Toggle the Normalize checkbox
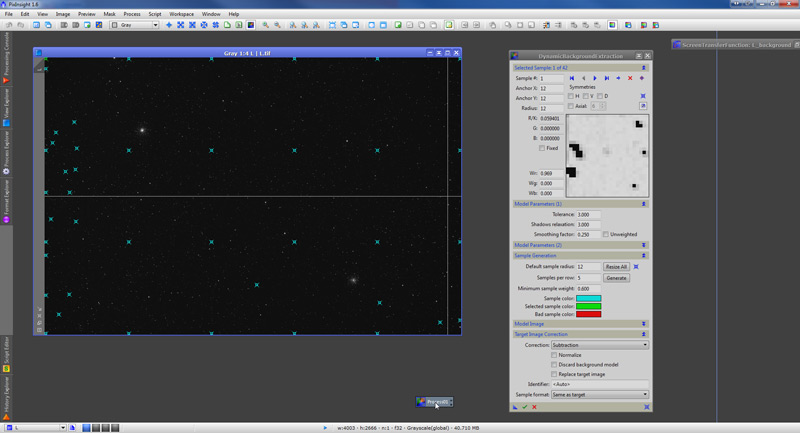This screenshot has width=800, height=433. [555, 354]
